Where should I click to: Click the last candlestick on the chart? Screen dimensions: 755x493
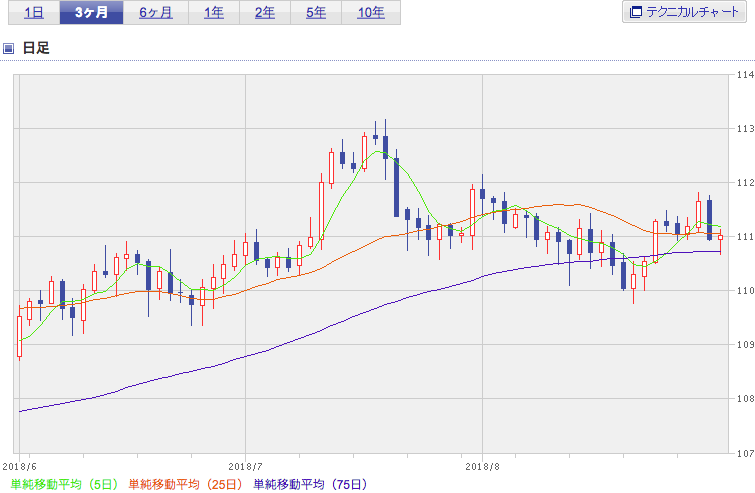(720, 237)
